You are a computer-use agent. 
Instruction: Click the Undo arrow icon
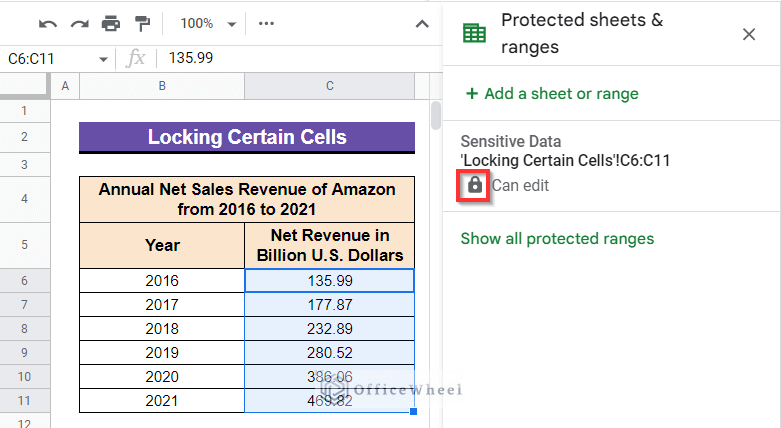48,23
